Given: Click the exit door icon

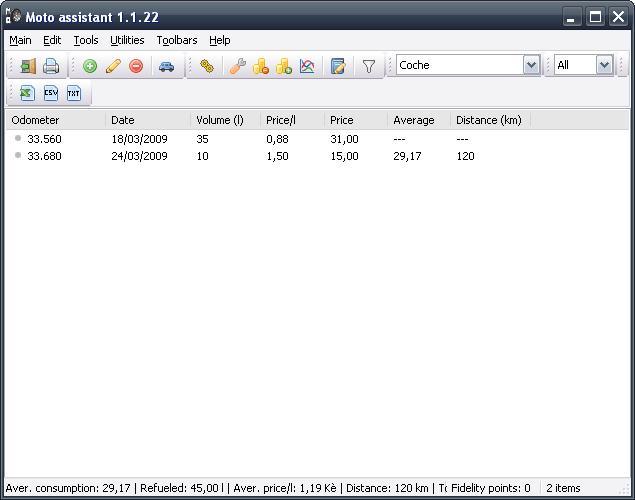Looking at the screenshot, I should point(28,66).
